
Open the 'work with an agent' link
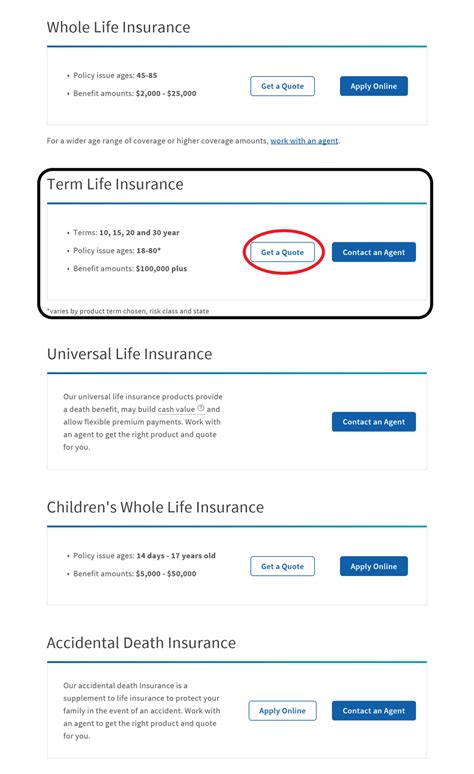[304, 141]
